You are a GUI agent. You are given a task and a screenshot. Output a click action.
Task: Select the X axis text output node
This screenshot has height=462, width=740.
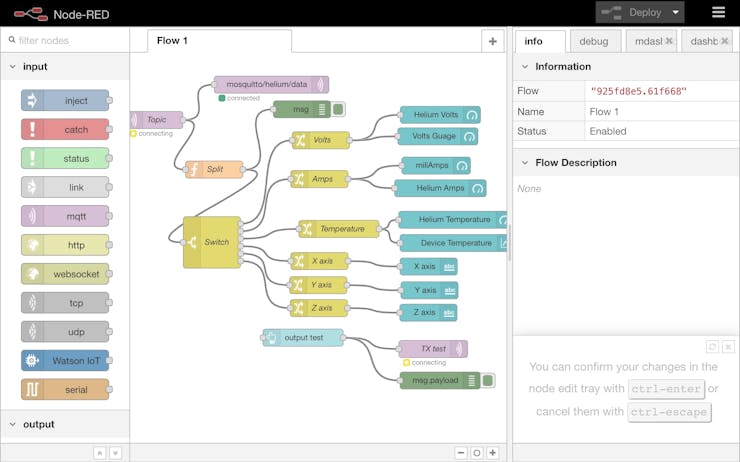[429, 267]
